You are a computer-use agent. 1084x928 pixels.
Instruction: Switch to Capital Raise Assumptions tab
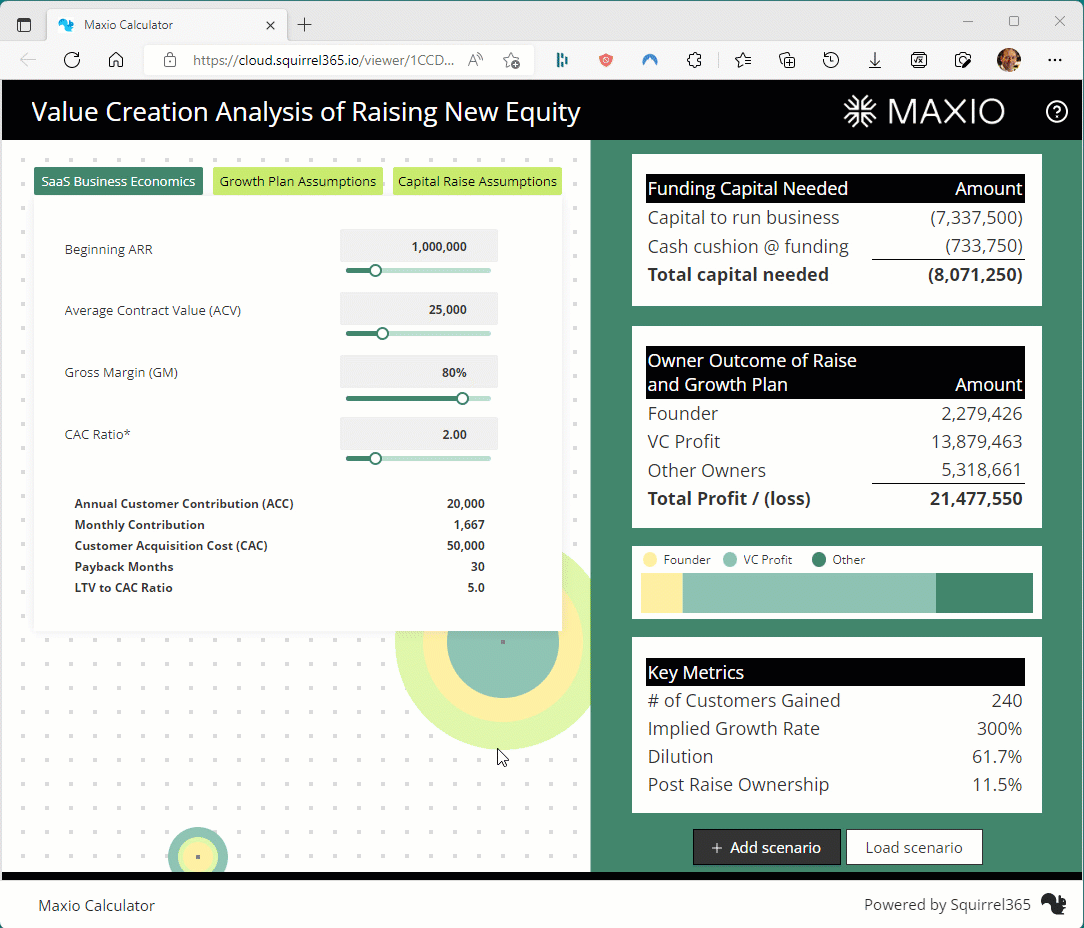click(x=477, y=181)
